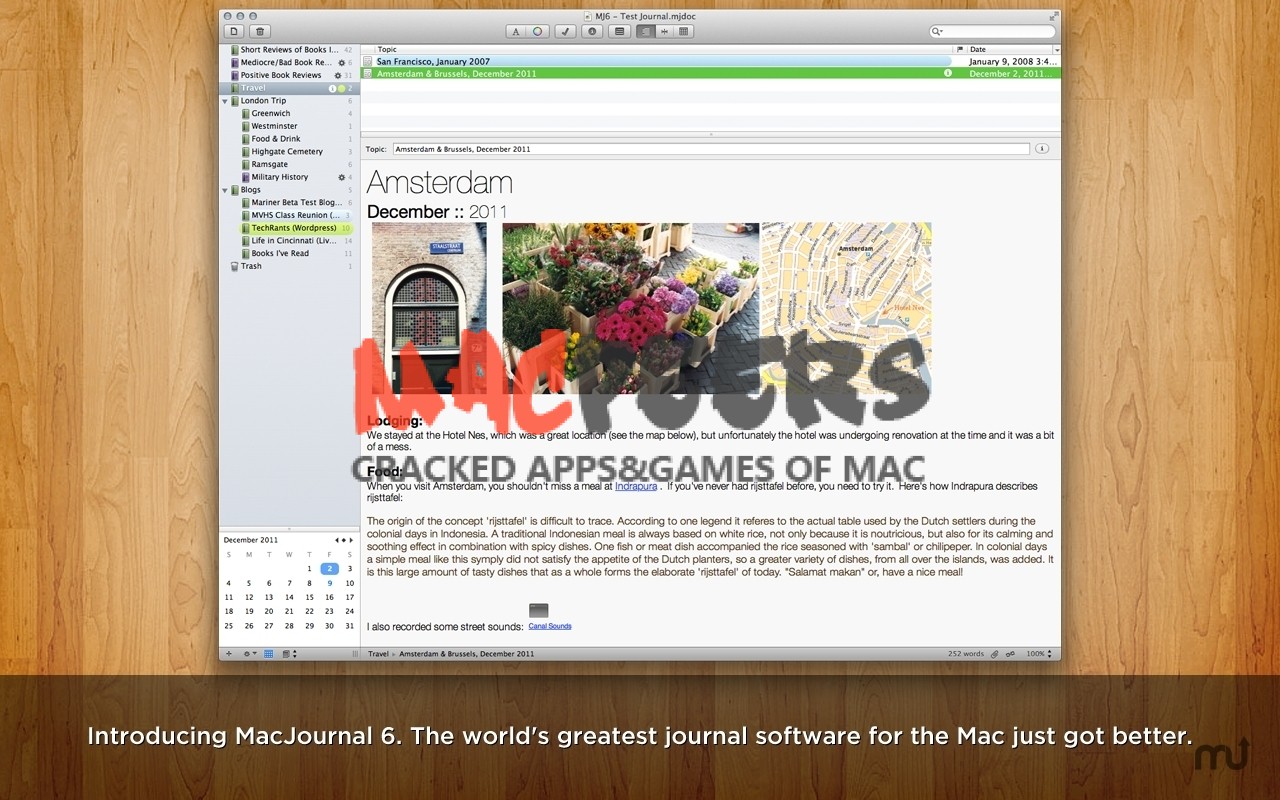Select the Mediocre/Bad Book Reviews journal
Viewport: 1280px width, 800px height.
click(x=289, y=62)
